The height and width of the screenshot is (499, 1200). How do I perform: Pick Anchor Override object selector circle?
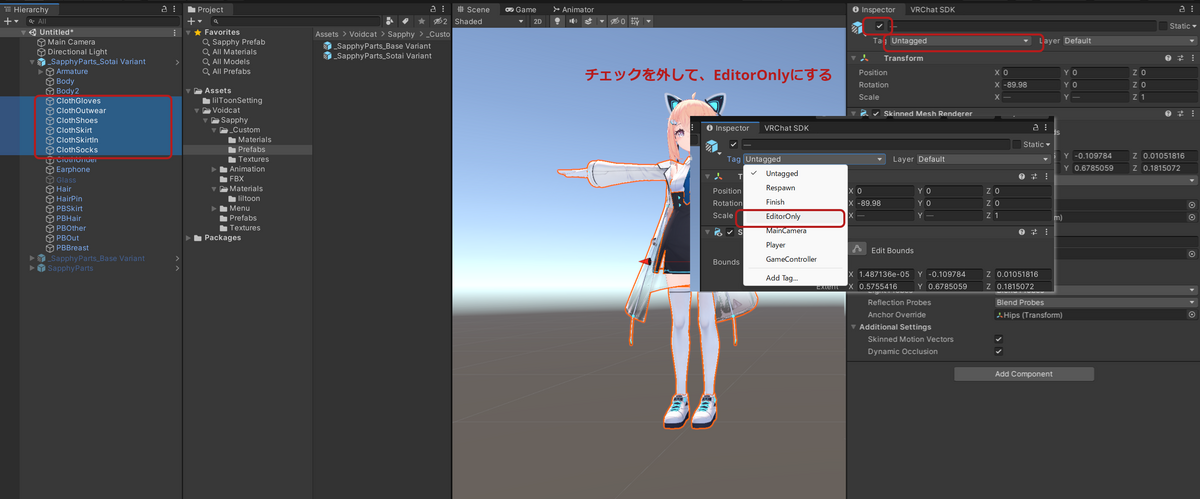(1192, 314)
